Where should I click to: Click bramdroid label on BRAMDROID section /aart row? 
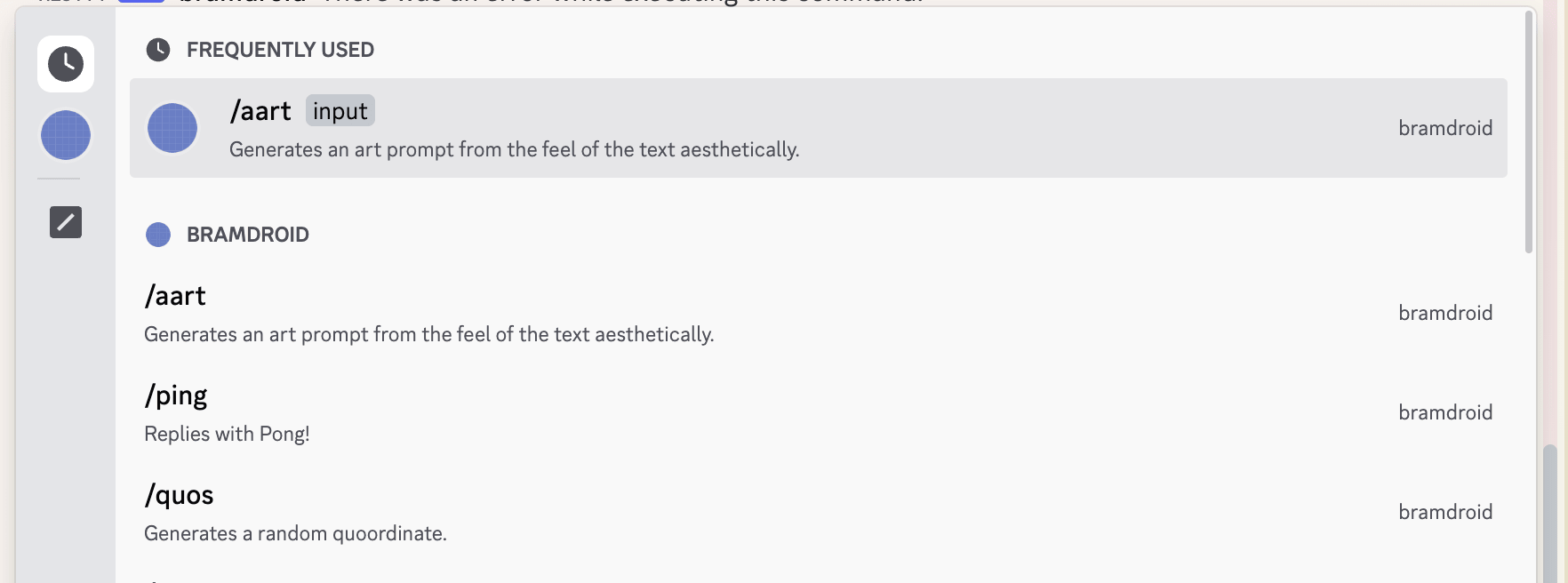(1445, 313)
